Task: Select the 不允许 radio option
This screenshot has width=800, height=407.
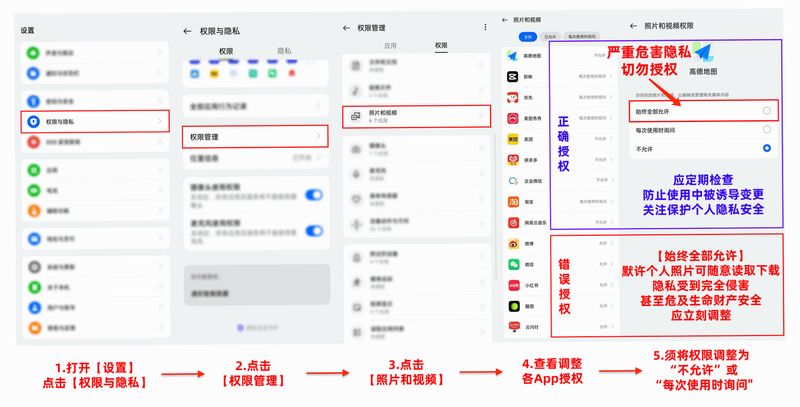Action: tap(766, 148)
